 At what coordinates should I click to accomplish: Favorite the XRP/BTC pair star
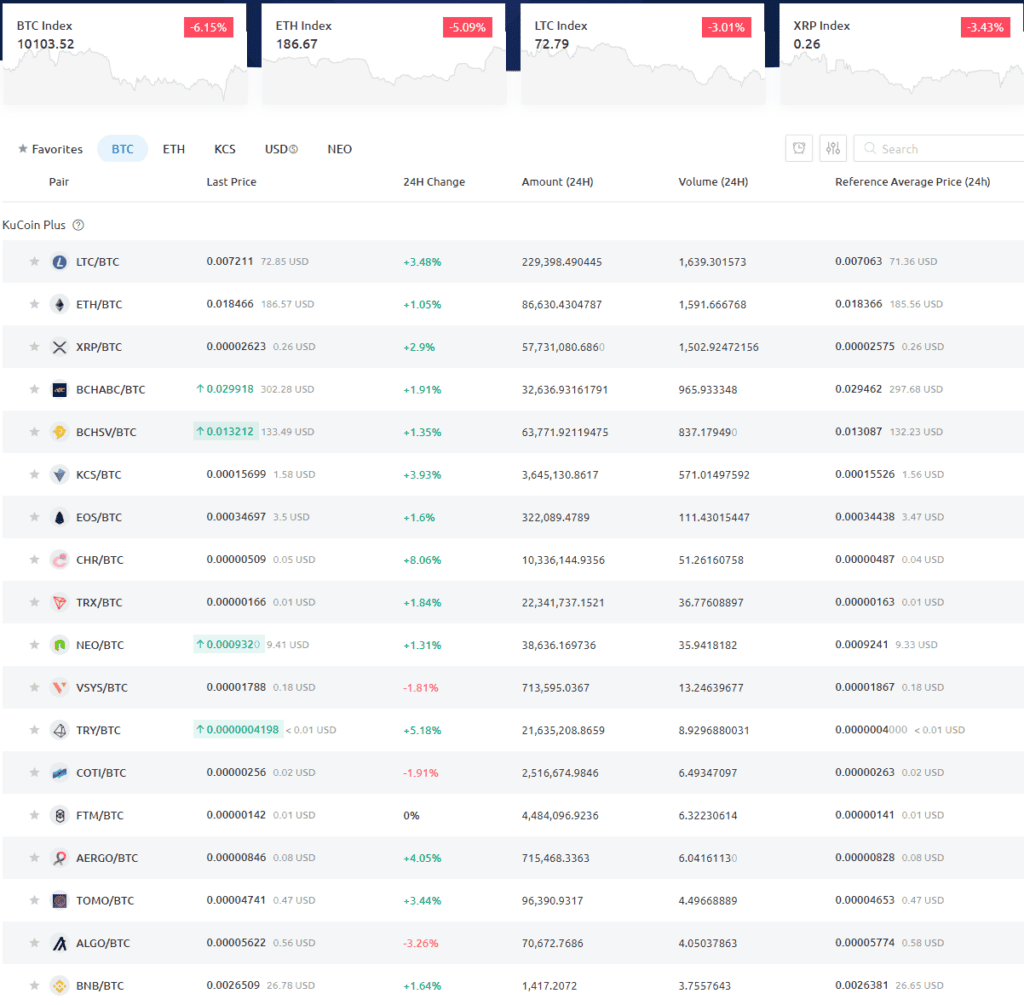(x=34, y=347)
